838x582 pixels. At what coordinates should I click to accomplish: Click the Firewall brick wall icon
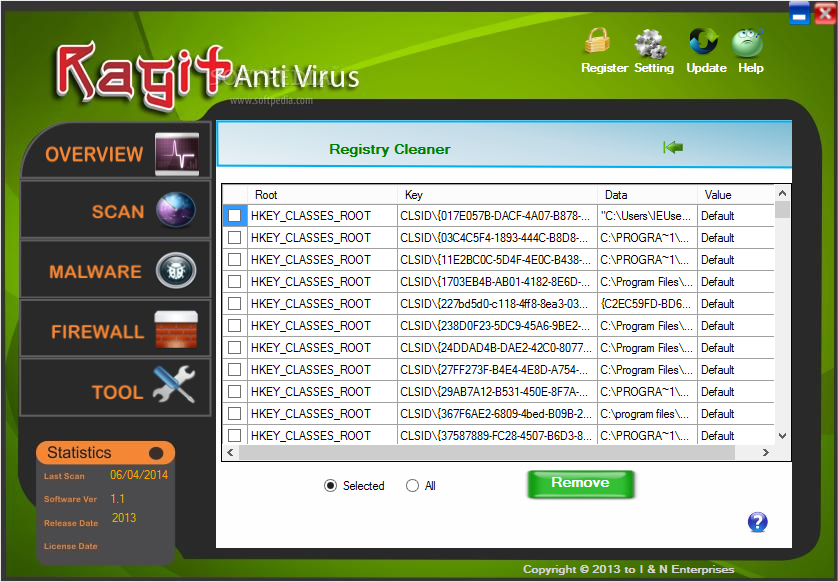pyautogui.click(x=176, y=329)
